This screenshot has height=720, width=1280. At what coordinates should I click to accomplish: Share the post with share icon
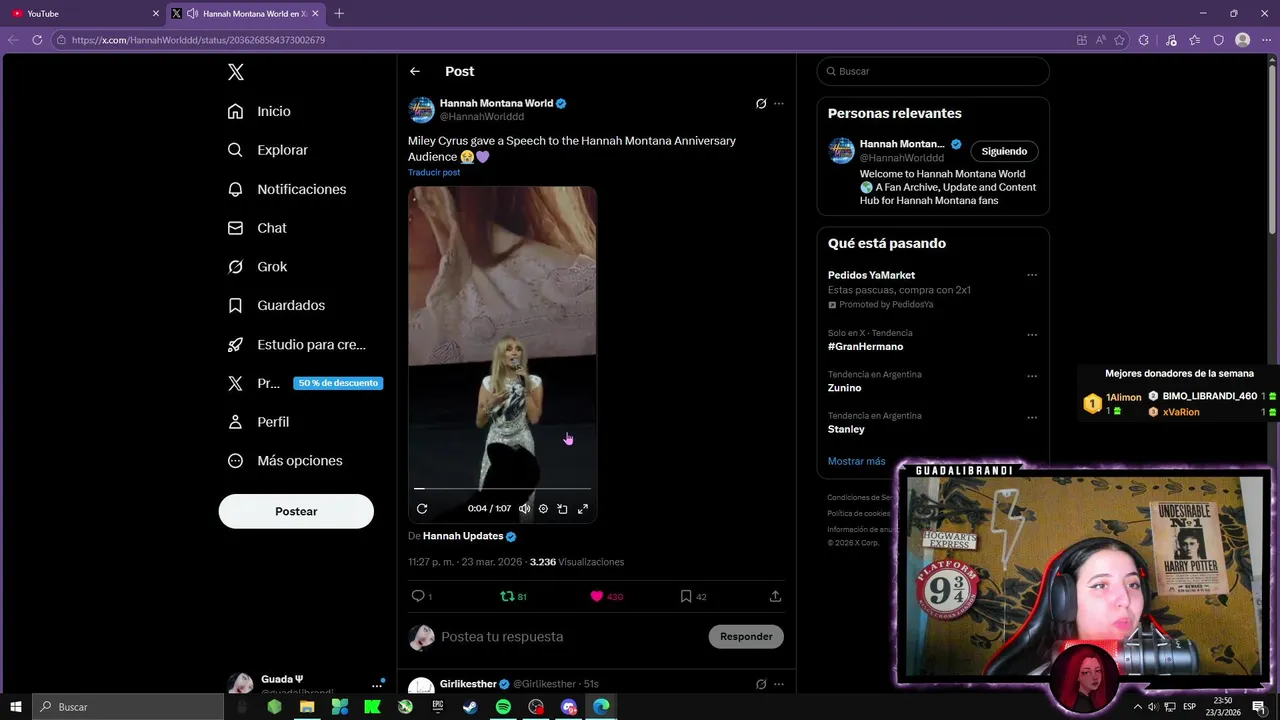[775, 596]
